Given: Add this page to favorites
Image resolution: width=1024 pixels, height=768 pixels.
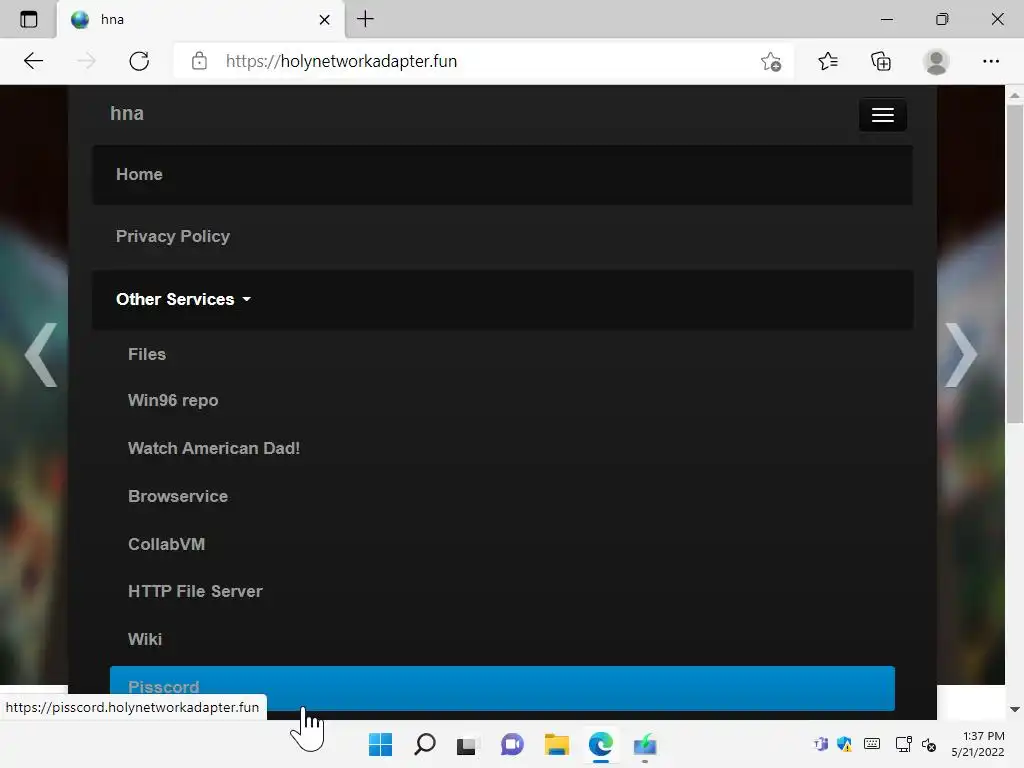Looking at the screenshot, I should [771, 61].
